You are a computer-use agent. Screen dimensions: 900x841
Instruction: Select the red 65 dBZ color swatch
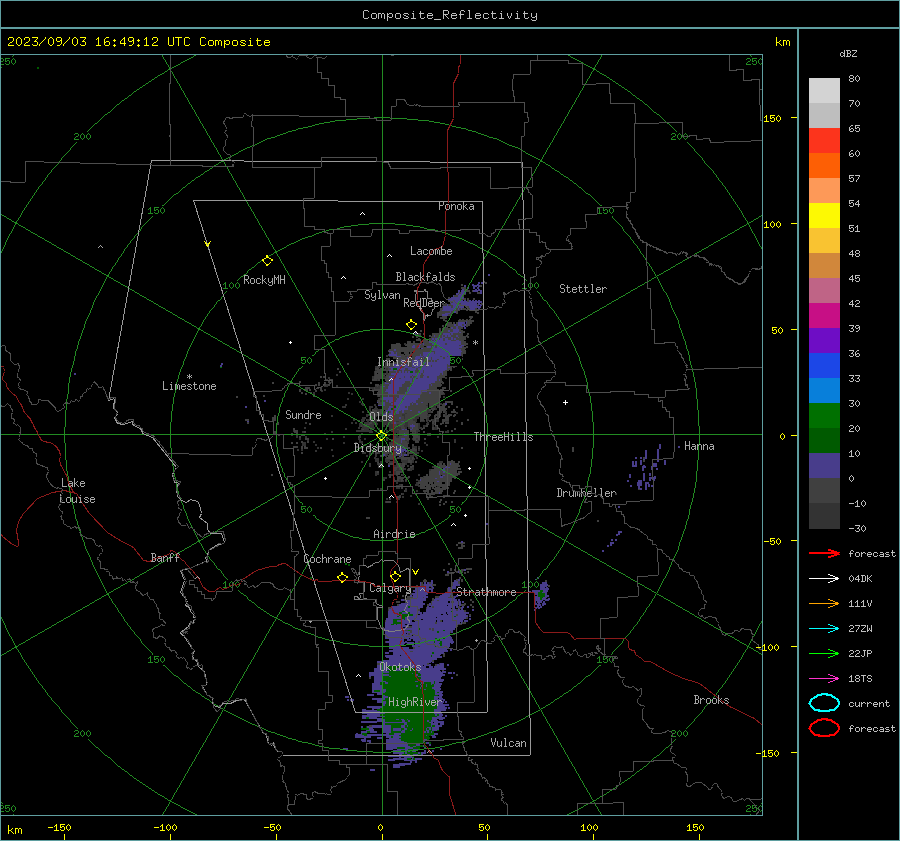click(824, 140)
